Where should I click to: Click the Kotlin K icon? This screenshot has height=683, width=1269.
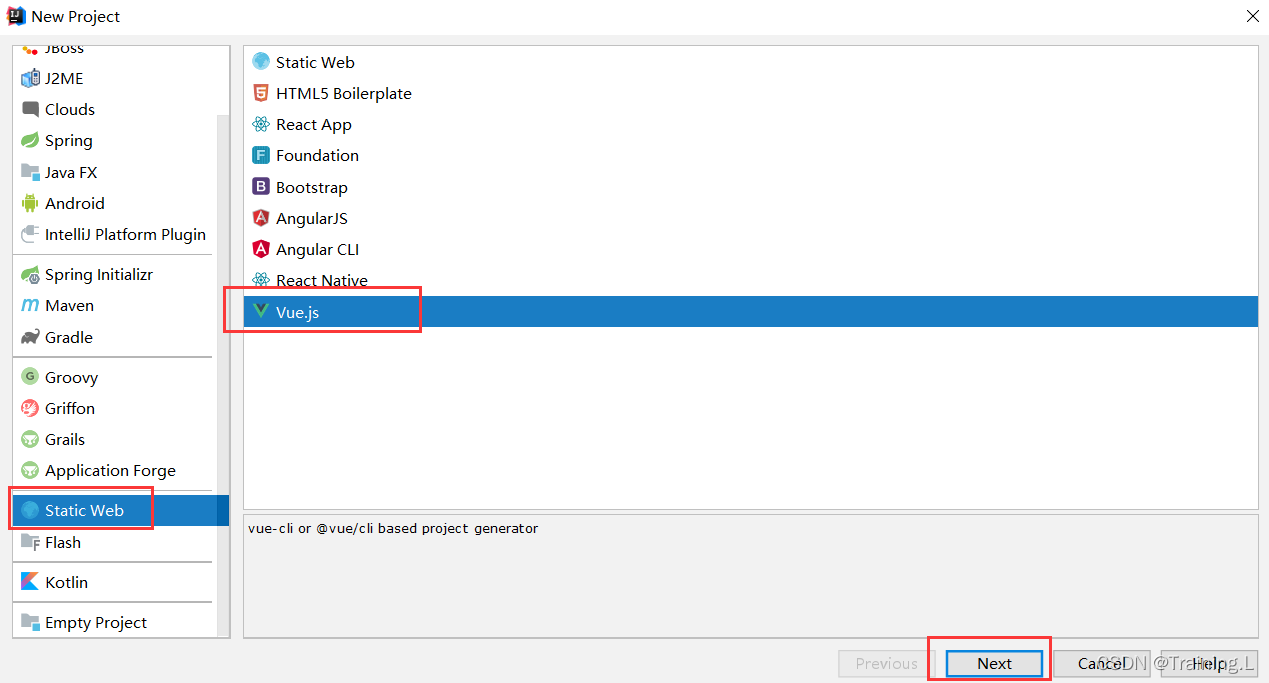(x=30, y=582)
